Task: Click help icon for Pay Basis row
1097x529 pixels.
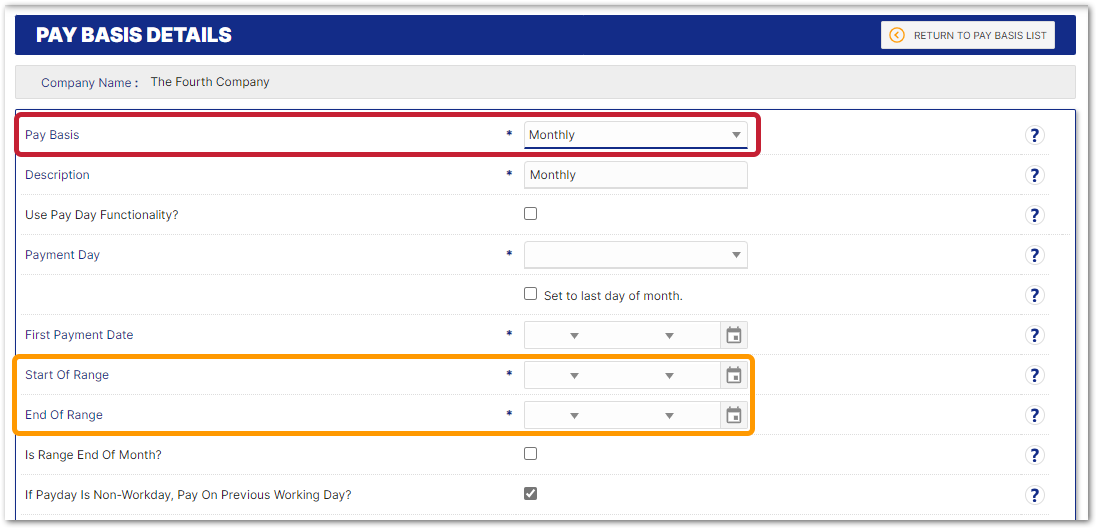Action: pyautogui.click(x=1035, y=135)
